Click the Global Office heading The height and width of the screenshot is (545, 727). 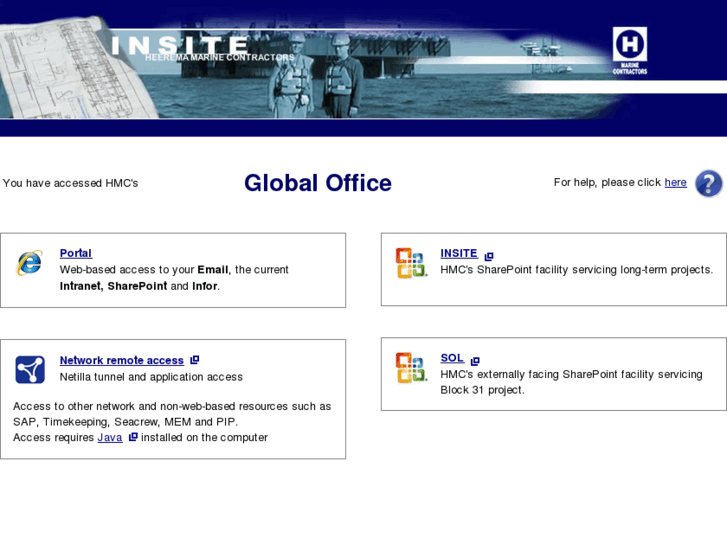tap(318, 183)
